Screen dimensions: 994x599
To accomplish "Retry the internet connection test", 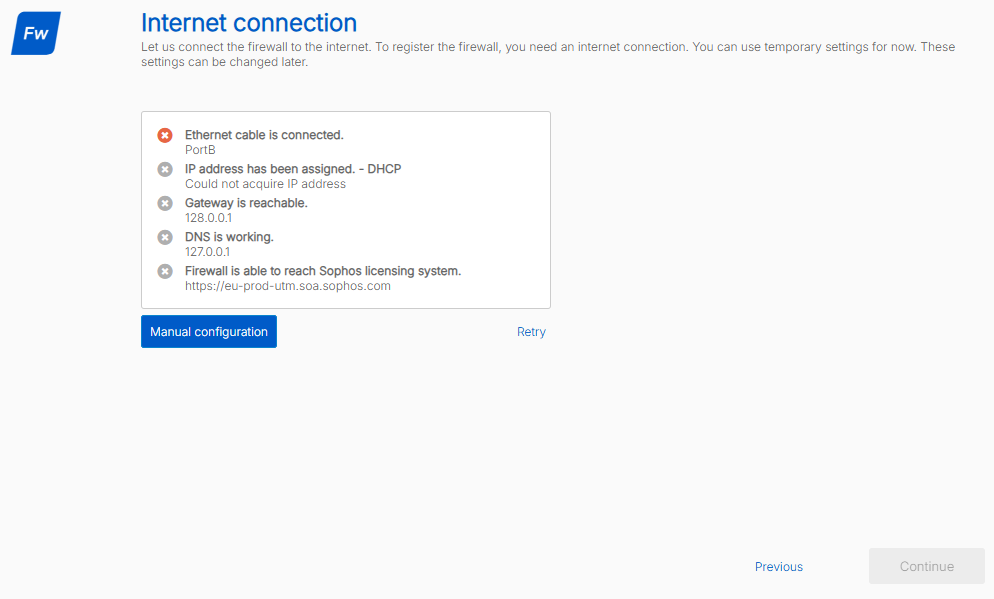I will (531, 332).
